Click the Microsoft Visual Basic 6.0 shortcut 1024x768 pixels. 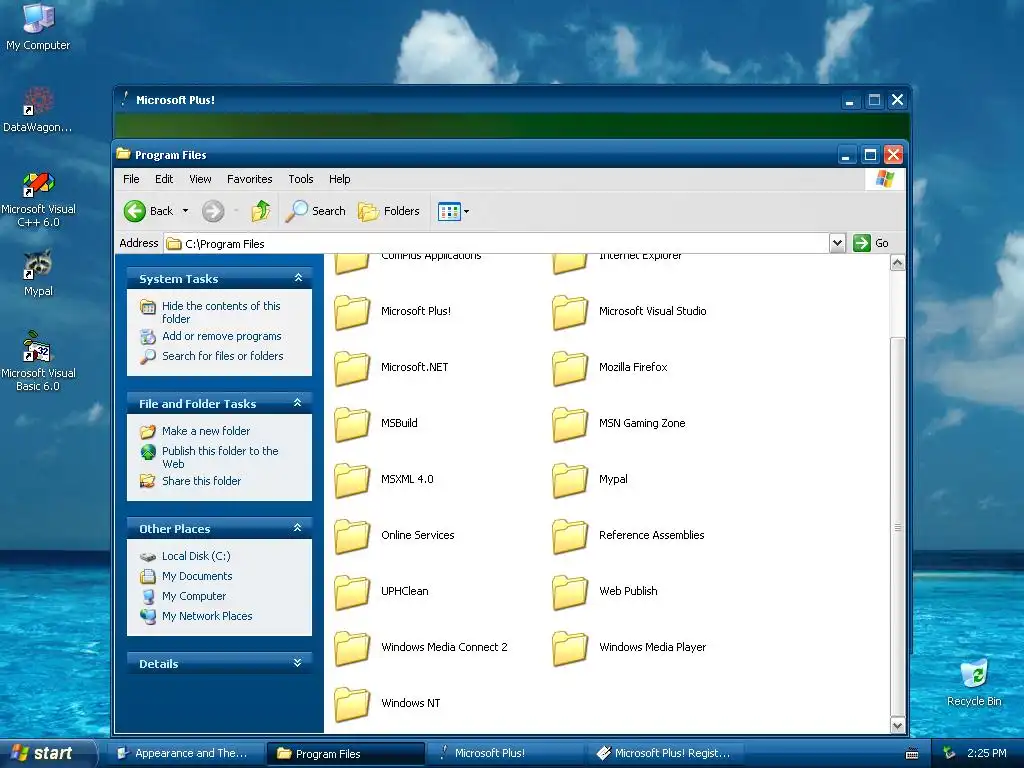(38, 362)
